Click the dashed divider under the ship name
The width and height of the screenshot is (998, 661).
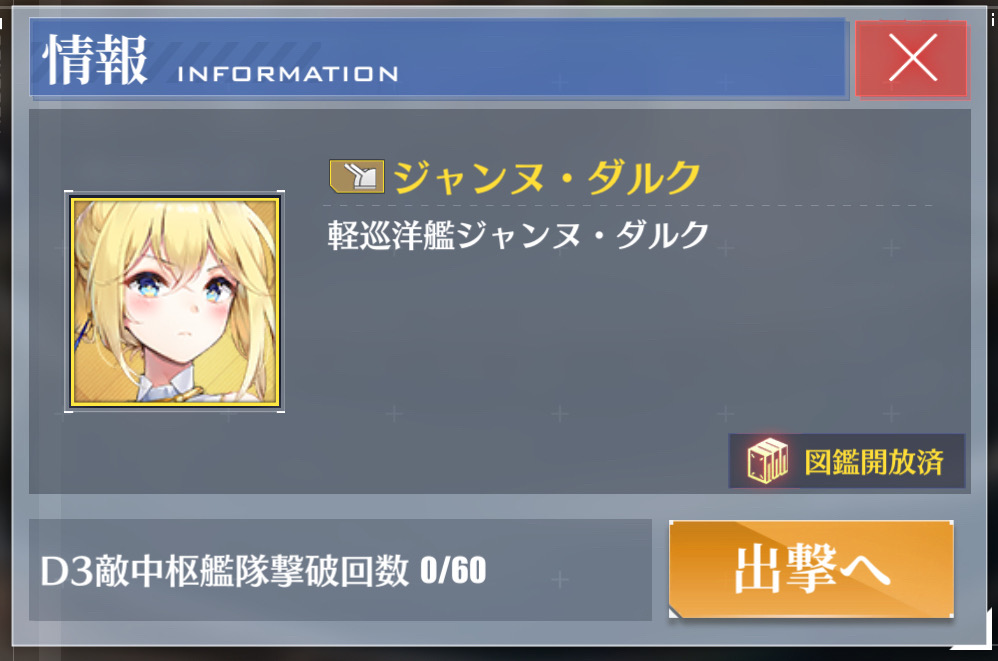628,205
